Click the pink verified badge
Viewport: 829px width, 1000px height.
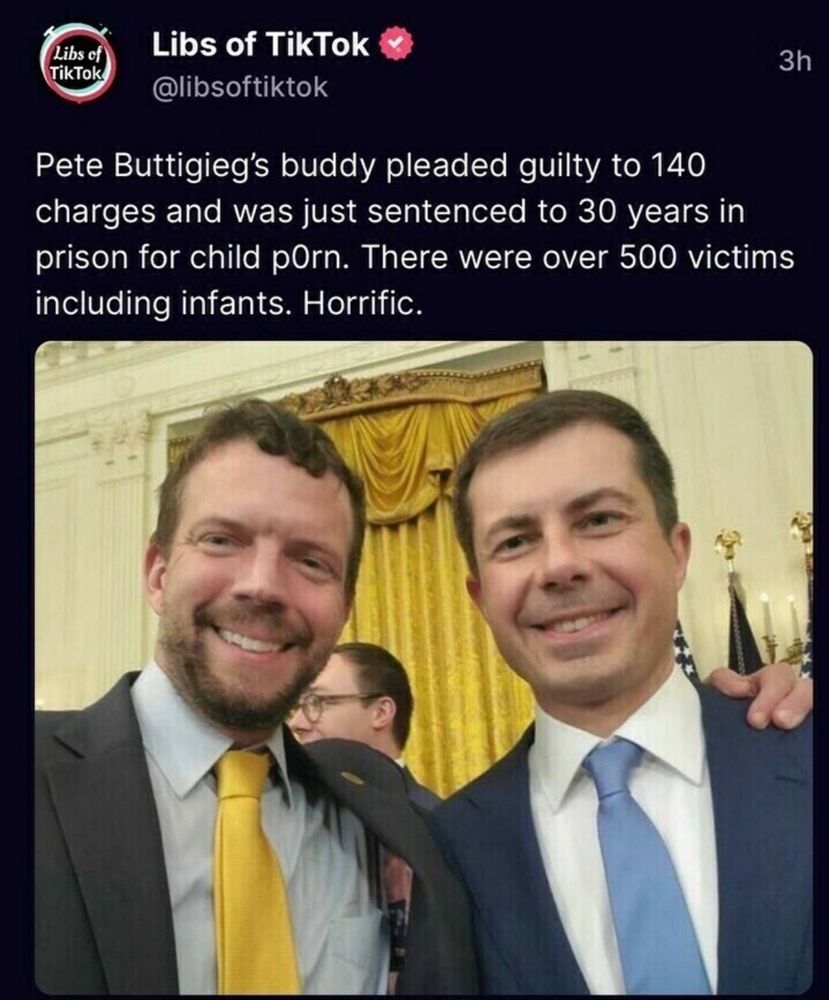(397, 44)
